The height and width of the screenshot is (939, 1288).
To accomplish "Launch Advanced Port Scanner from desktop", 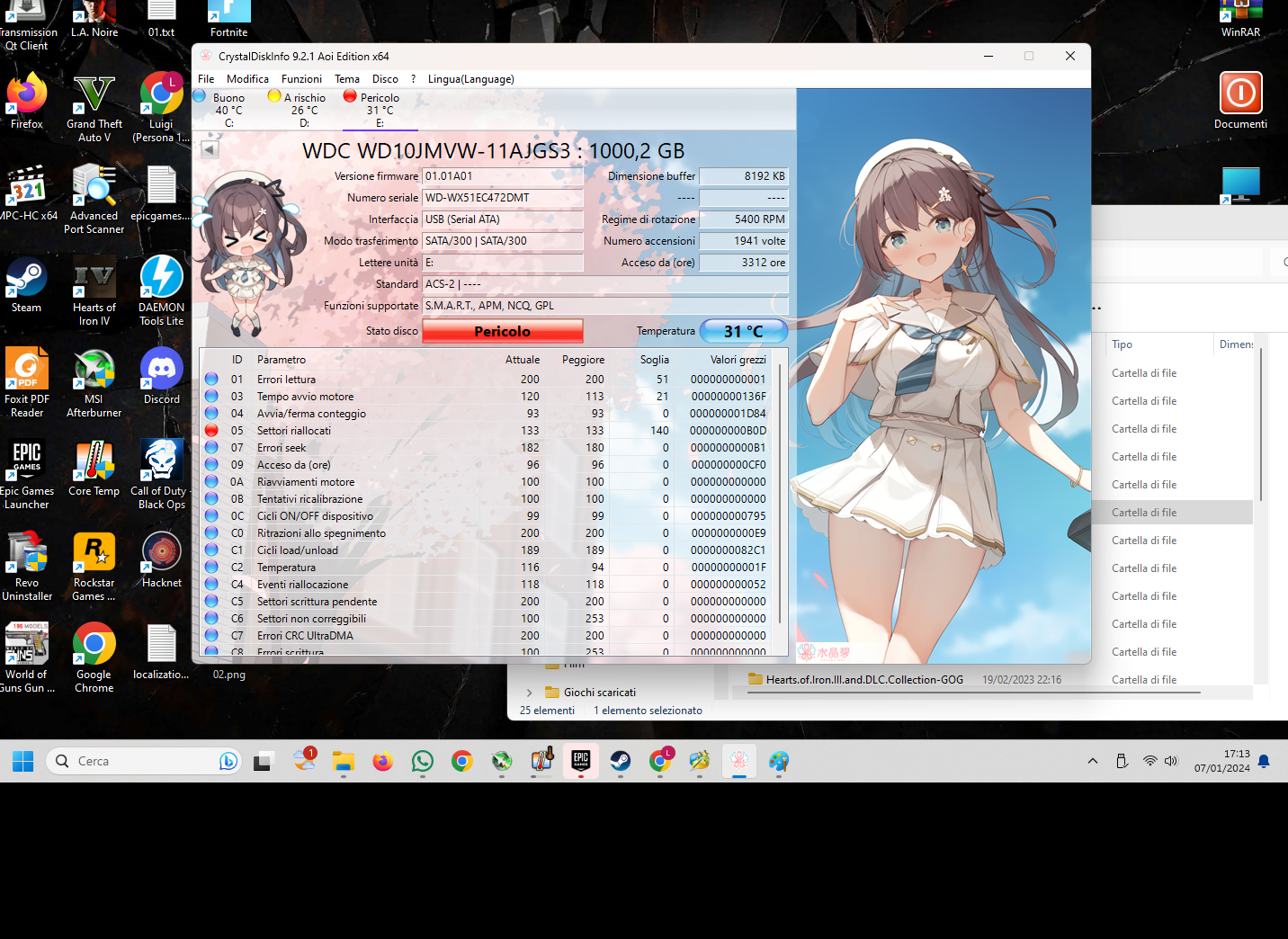I will pyautogui.click(x=94, y=200).
